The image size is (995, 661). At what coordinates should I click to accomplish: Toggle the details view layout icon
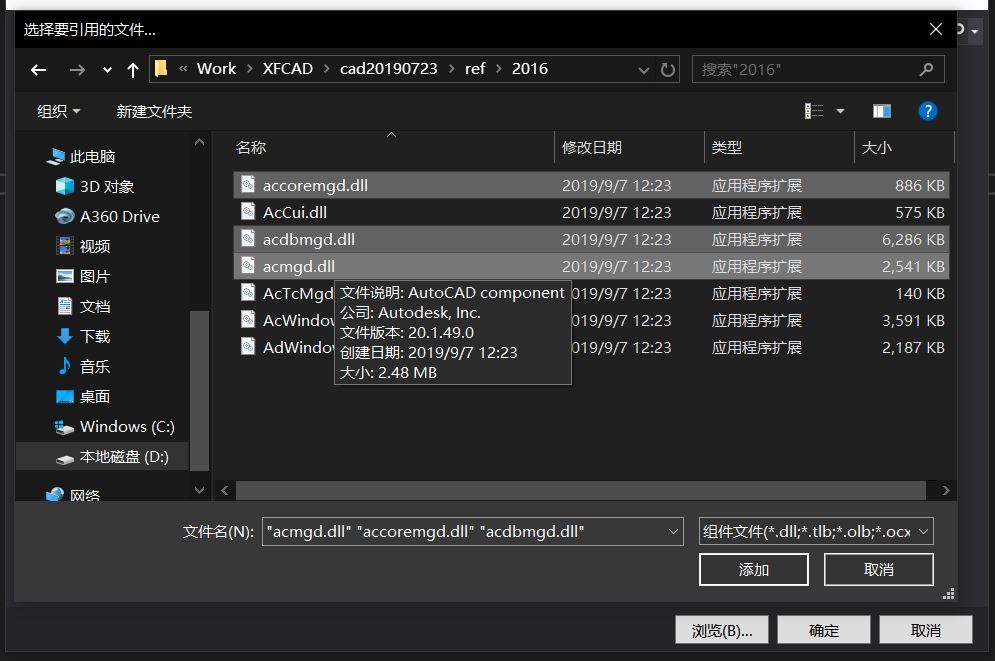tap(815, 110)
